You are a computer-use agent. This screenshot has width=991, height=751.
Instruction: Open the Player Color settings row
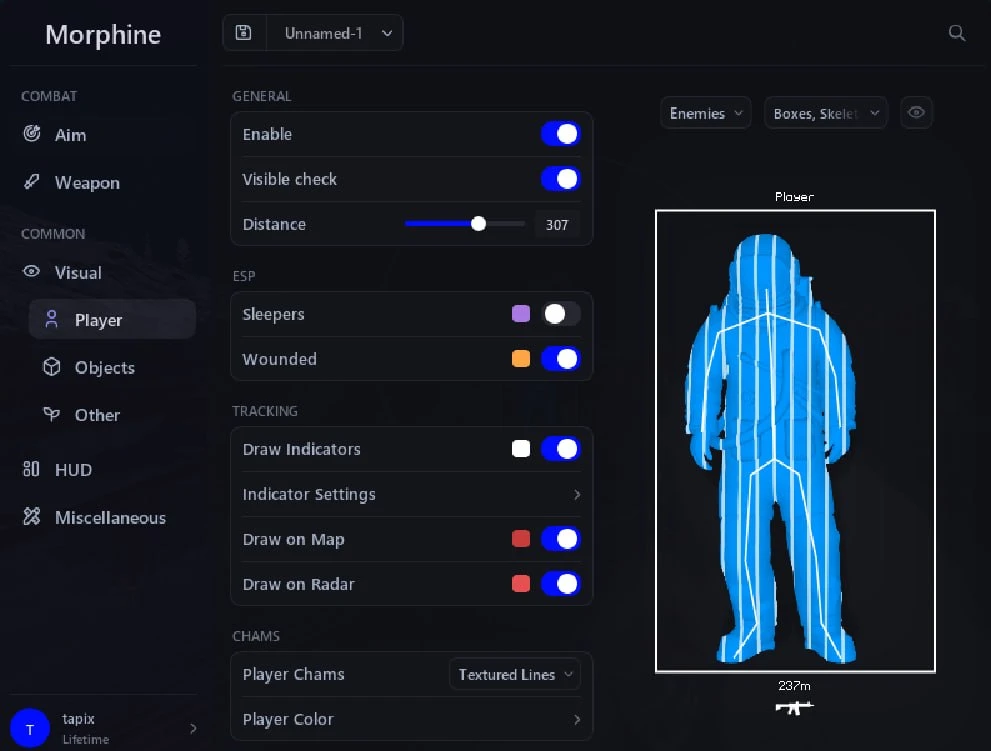point(411,719)
